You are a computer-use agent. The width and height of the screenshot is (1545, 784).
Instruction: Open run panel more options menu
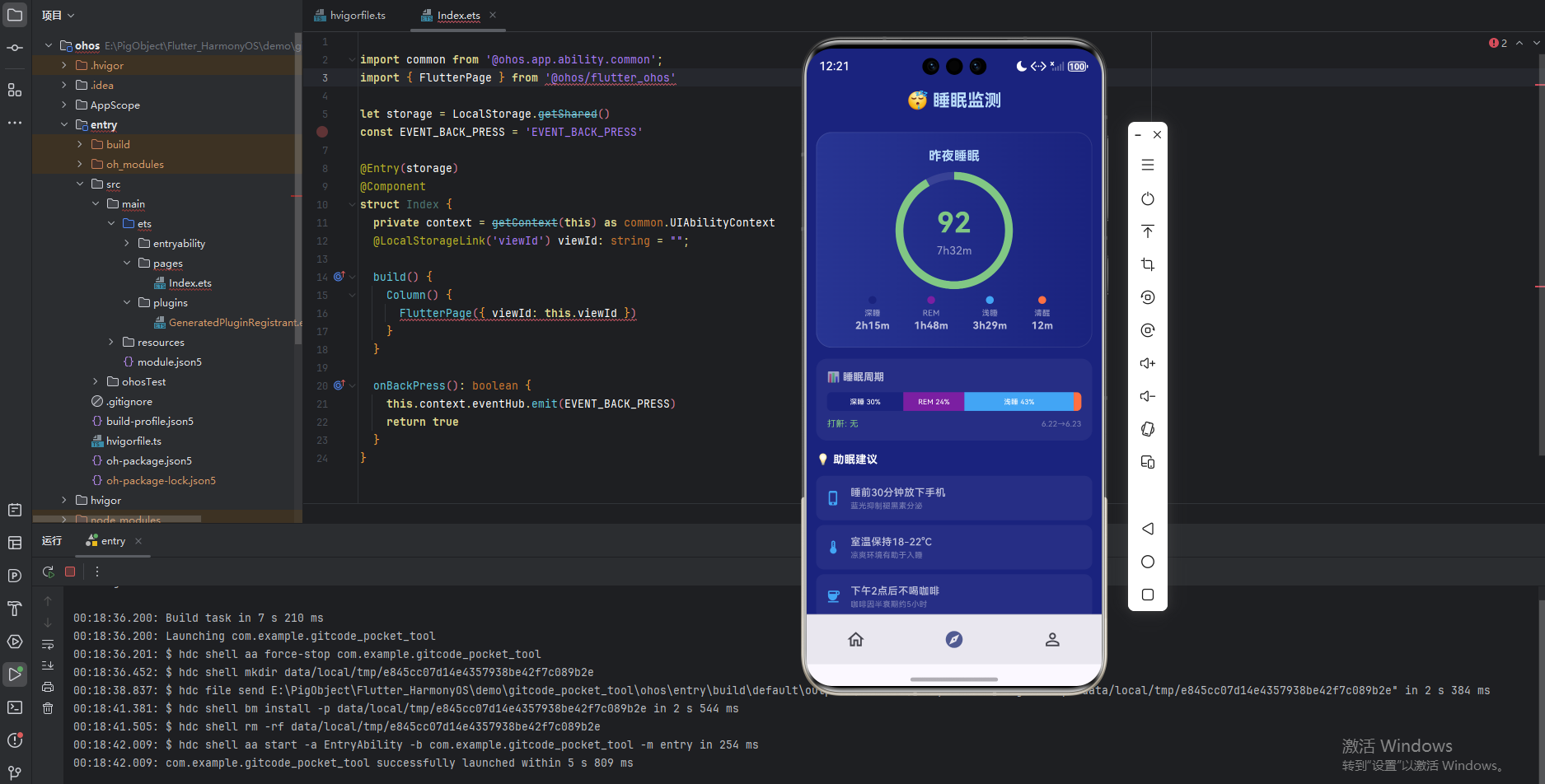97,572
